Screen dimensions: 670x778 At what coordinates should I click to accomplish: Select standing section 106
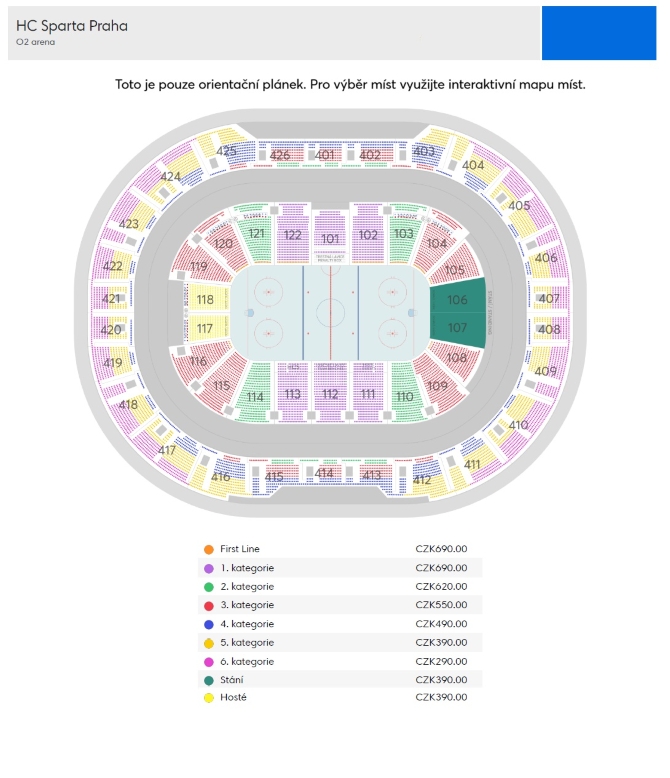(457, 300)
